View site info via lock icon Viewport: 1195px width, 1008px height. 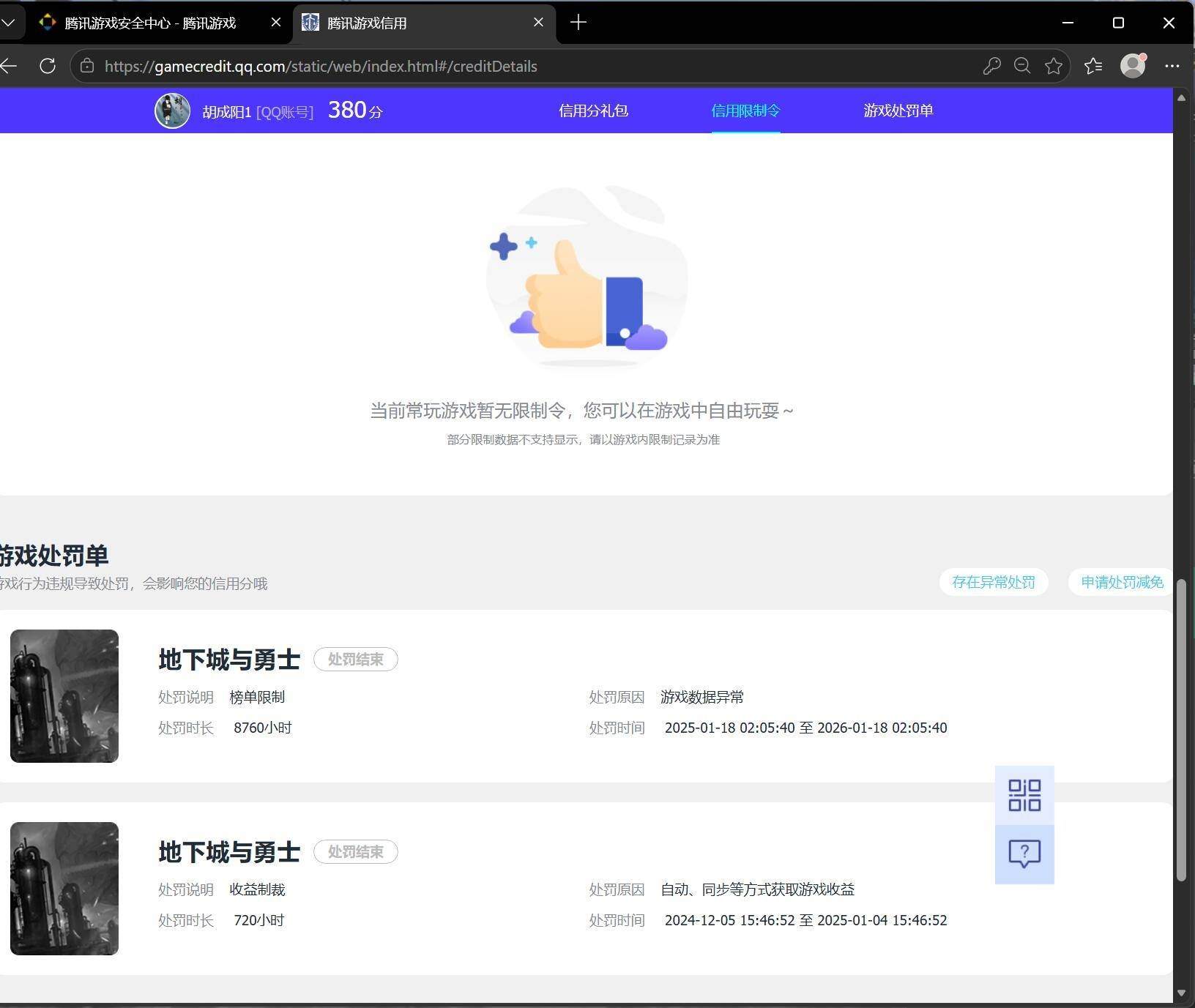(x=87, y=66)
